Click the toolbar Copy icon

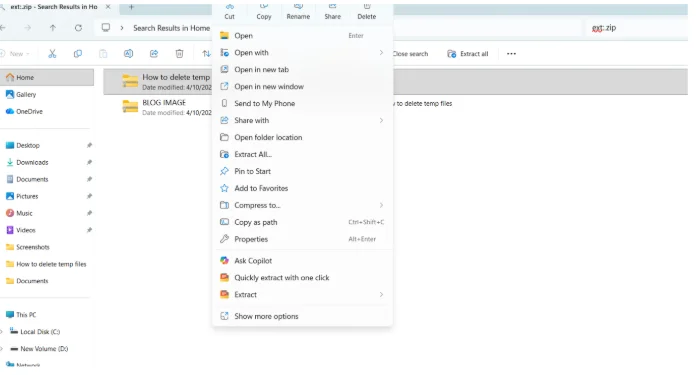coord(78,54)
